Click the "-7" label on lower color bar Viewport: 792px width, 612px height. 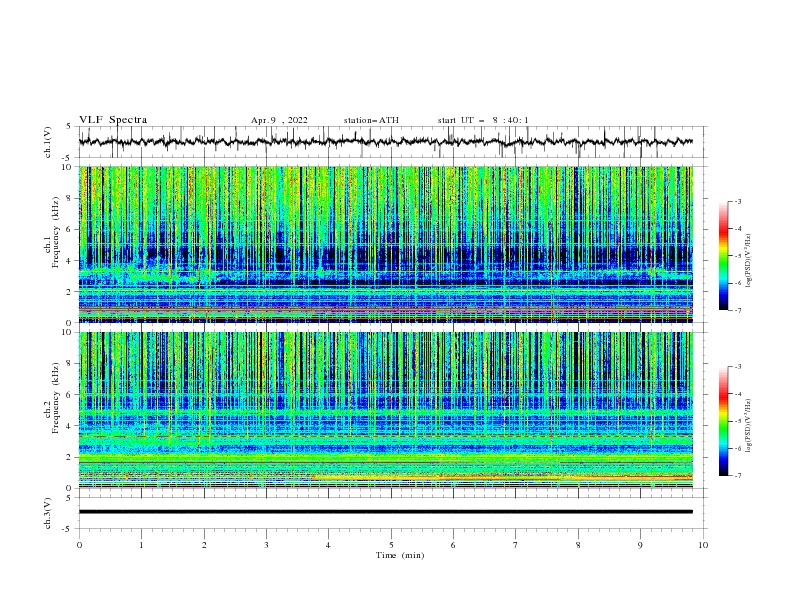(737, 476)
